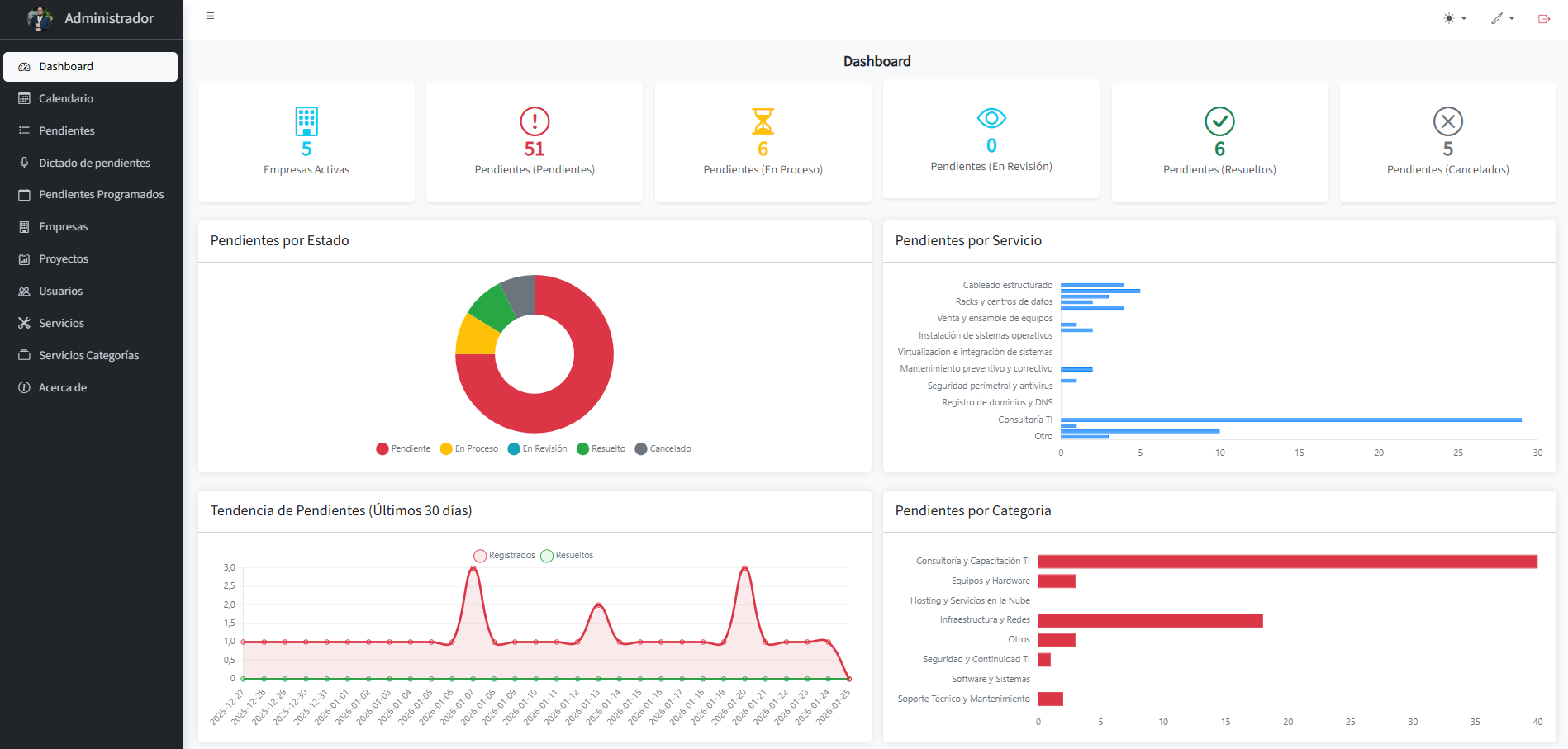Open the Dictado de pendientes section
The image size is (1568, 749).
(x=94, y=162)
